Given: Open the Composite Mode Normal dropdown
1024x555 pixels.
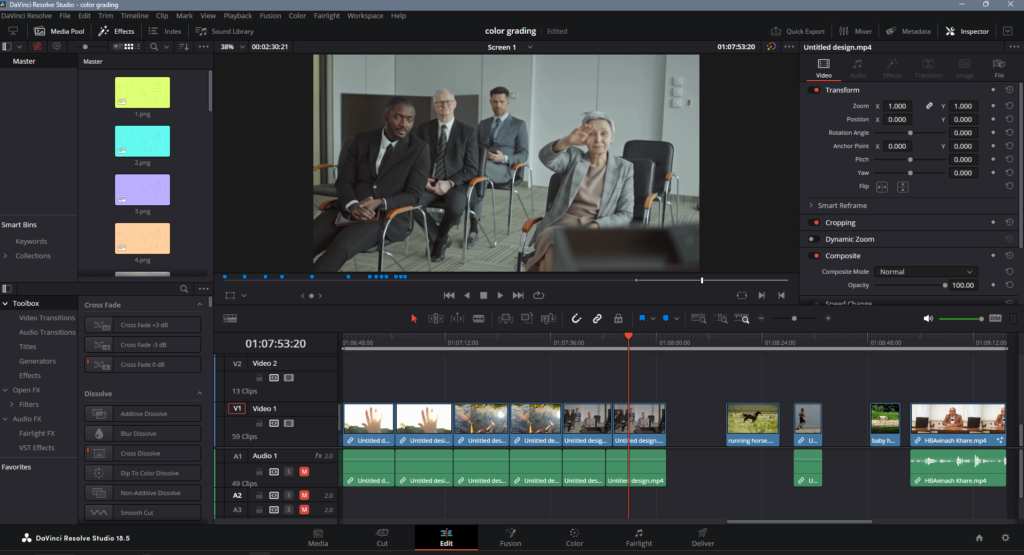Looking at the screenshot, I should pos(925,272).
